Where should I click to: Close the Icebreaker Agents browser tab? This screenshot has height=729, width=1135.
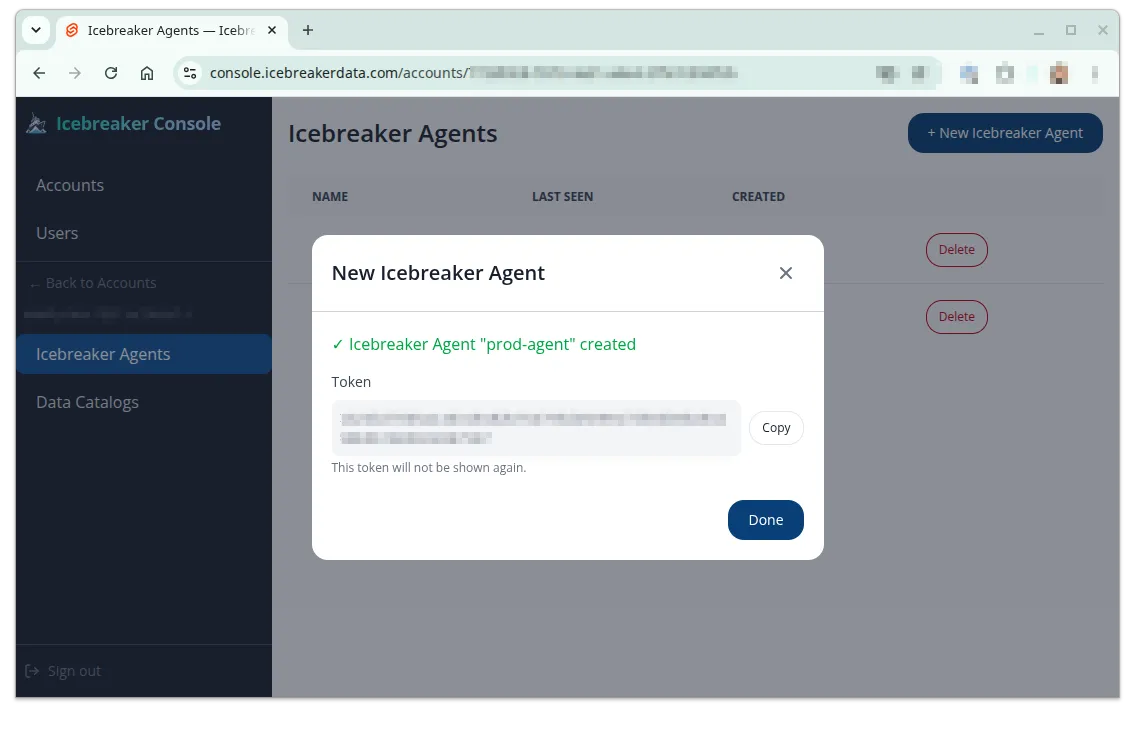271,30
